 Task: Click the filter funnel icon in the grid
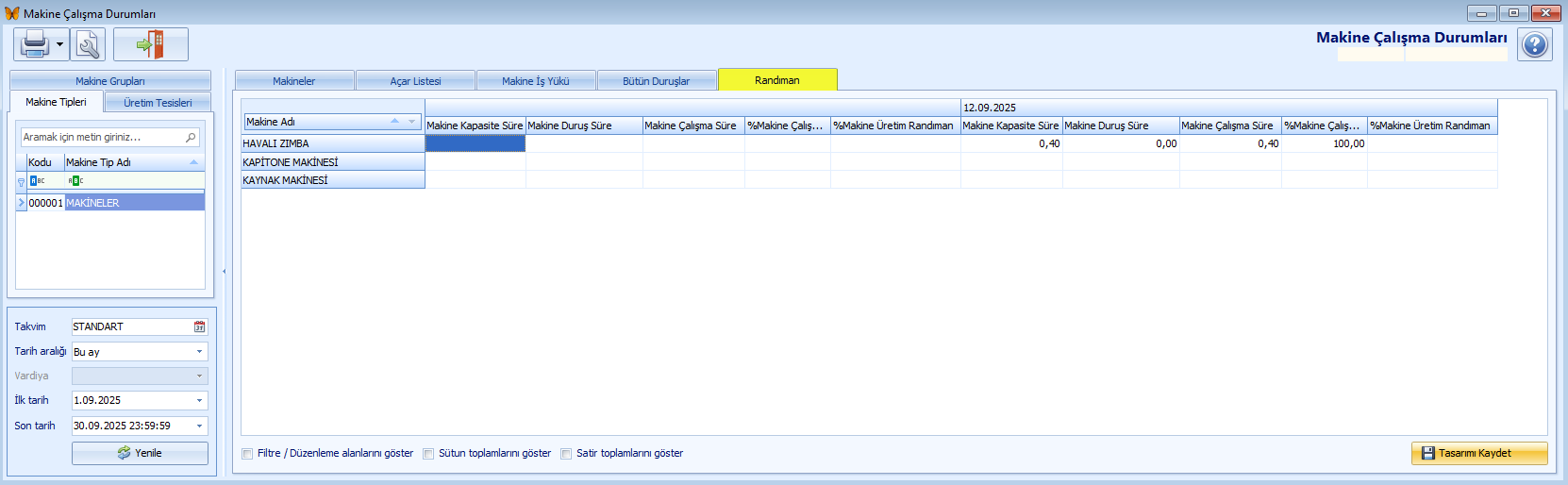pos(21,182)
